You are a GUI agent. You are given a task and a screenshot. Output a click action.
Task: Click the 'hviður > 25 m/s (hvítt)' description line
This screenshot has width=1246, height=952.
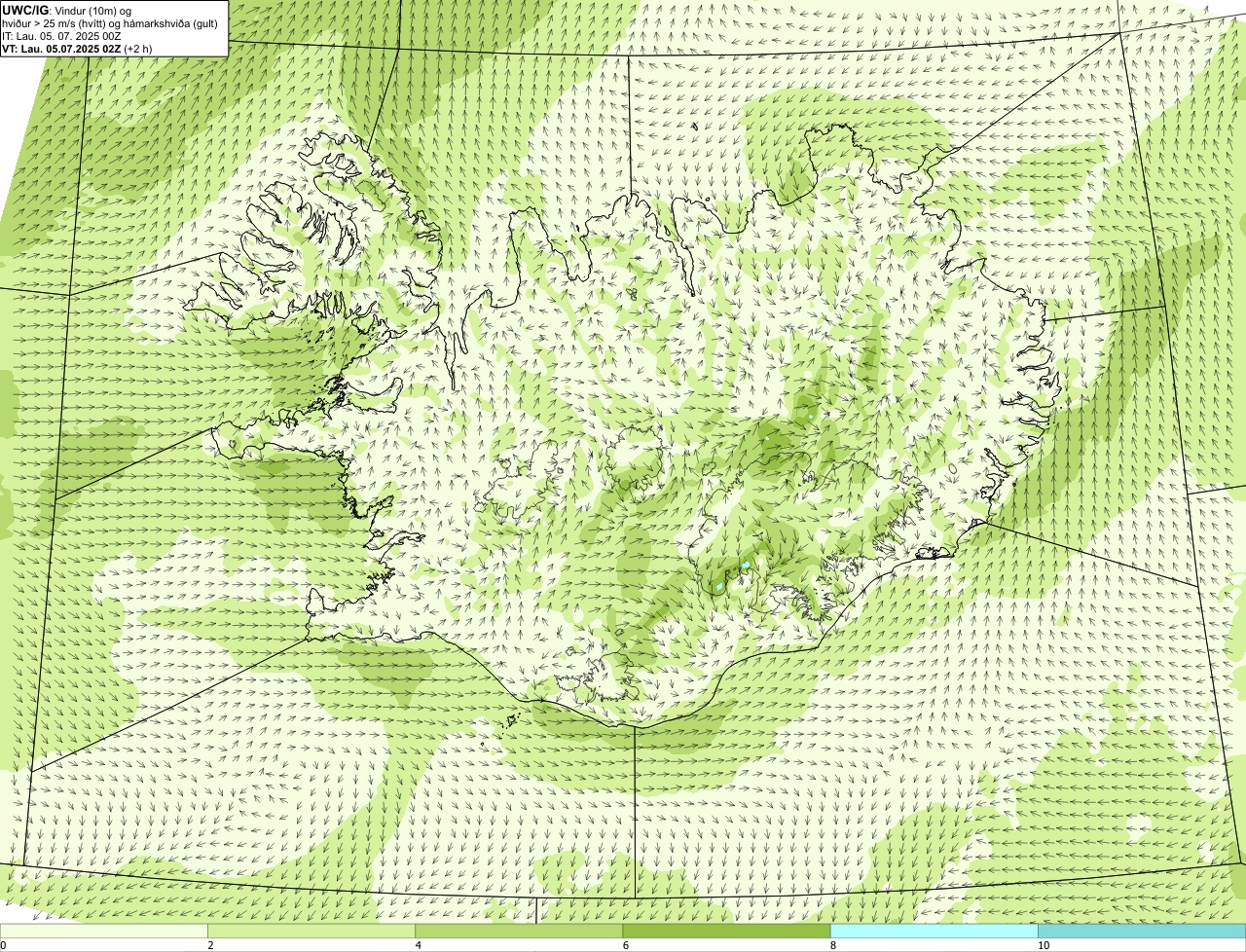click(x=110, y=22)
